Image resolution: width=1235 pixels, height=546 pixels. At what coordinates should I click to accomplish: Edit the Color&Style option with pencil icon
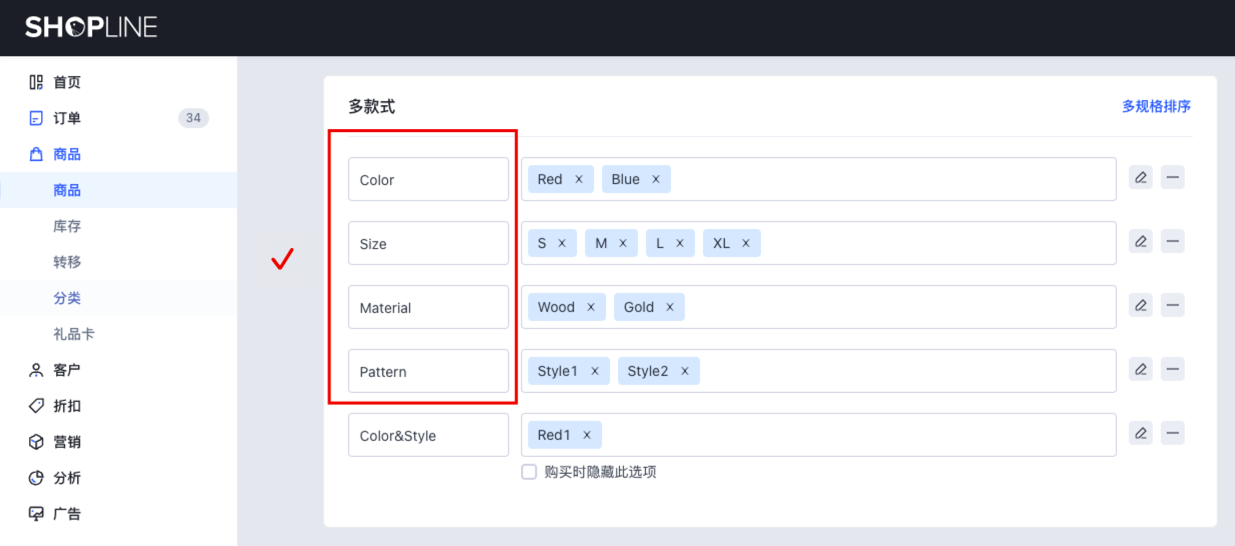tap(1140, 434)
